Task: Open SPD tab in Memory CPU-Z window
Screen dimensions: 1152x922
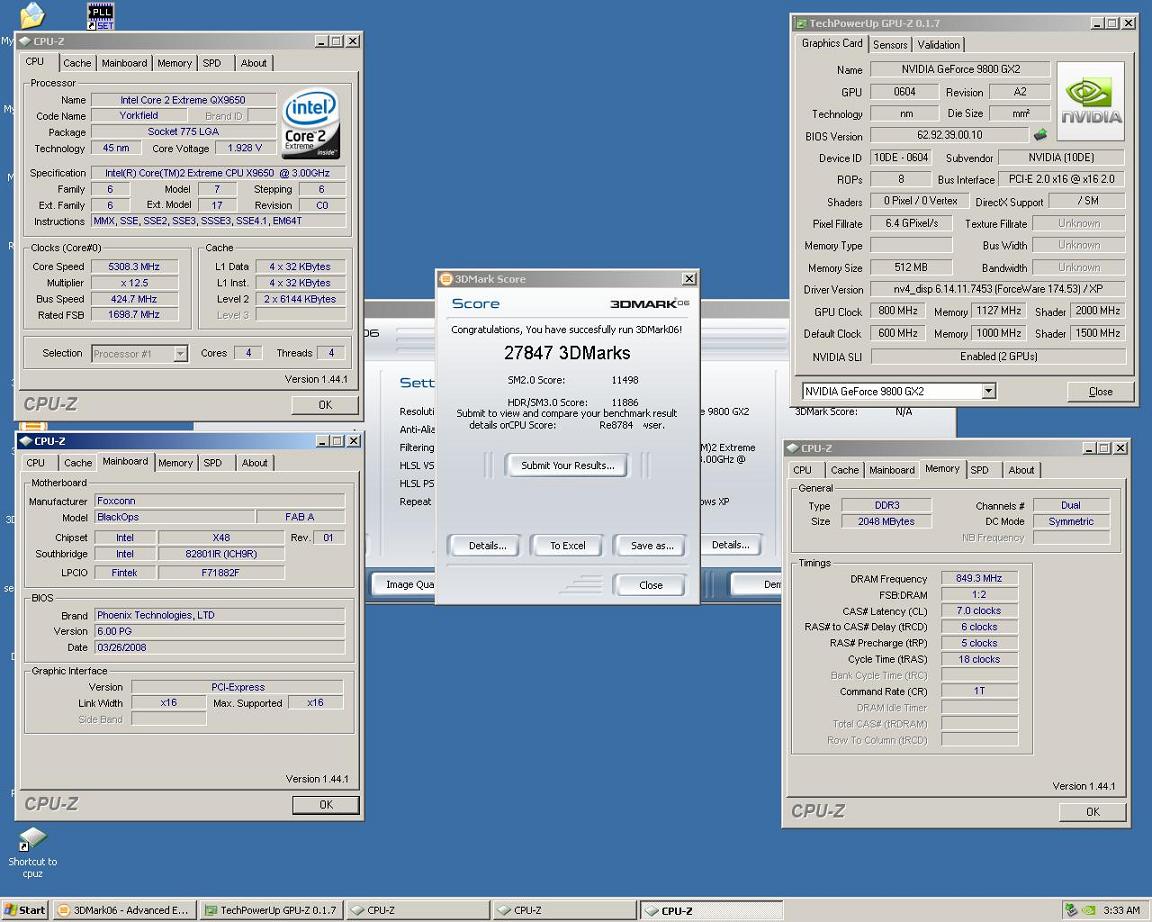Action: pyautogui.click(x=979, y=470)
